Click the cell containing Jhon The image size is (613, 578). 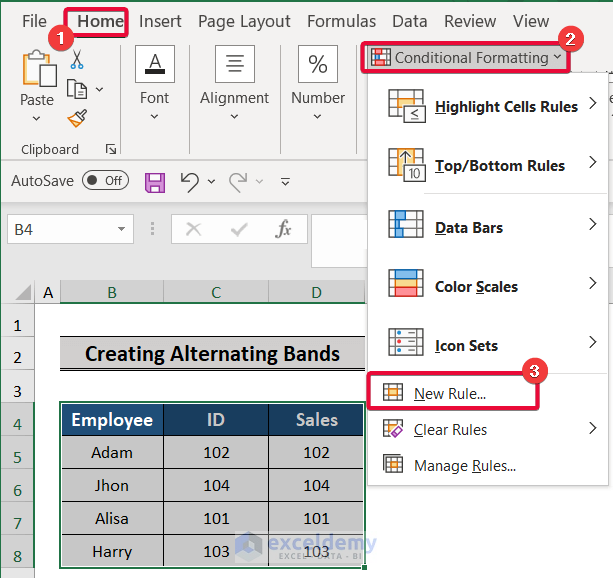[112, 485]
